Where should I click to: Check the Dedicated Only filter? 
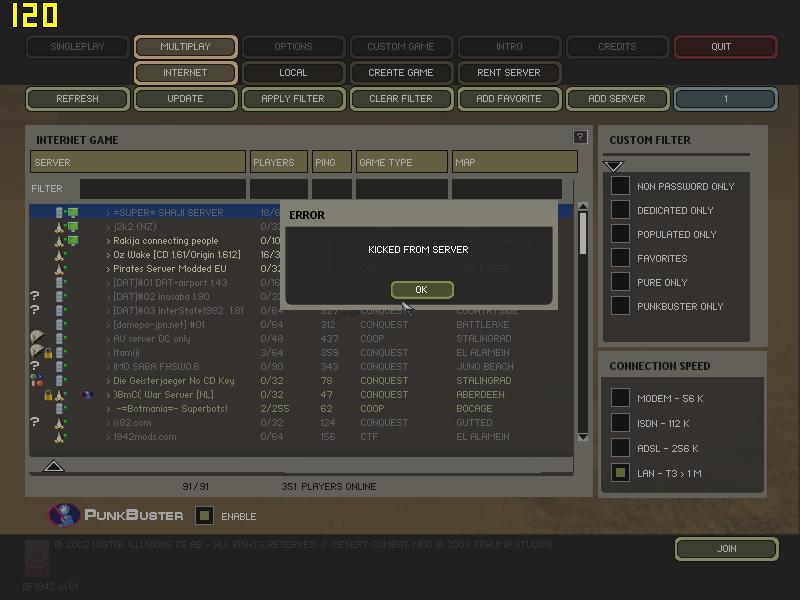click(x=620, y=210)
